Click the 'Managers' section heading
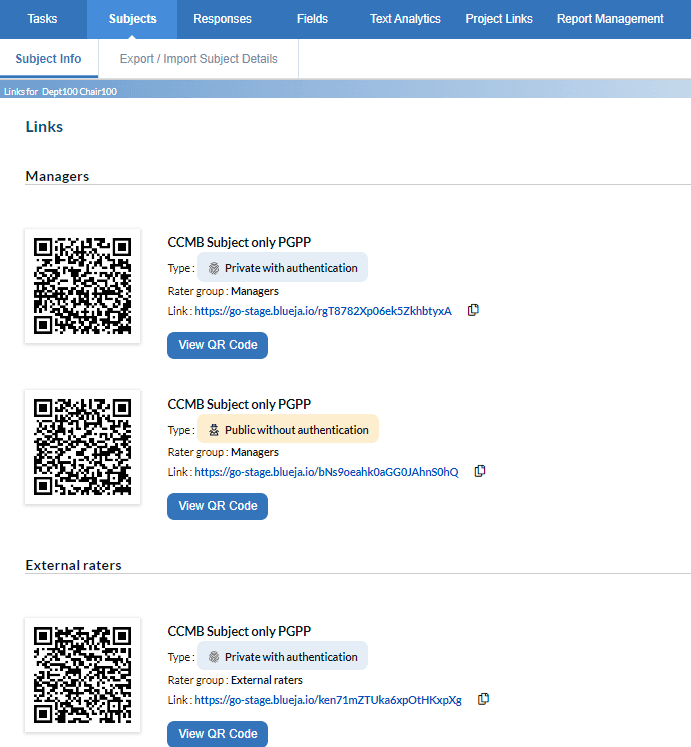 pos(57,176)
